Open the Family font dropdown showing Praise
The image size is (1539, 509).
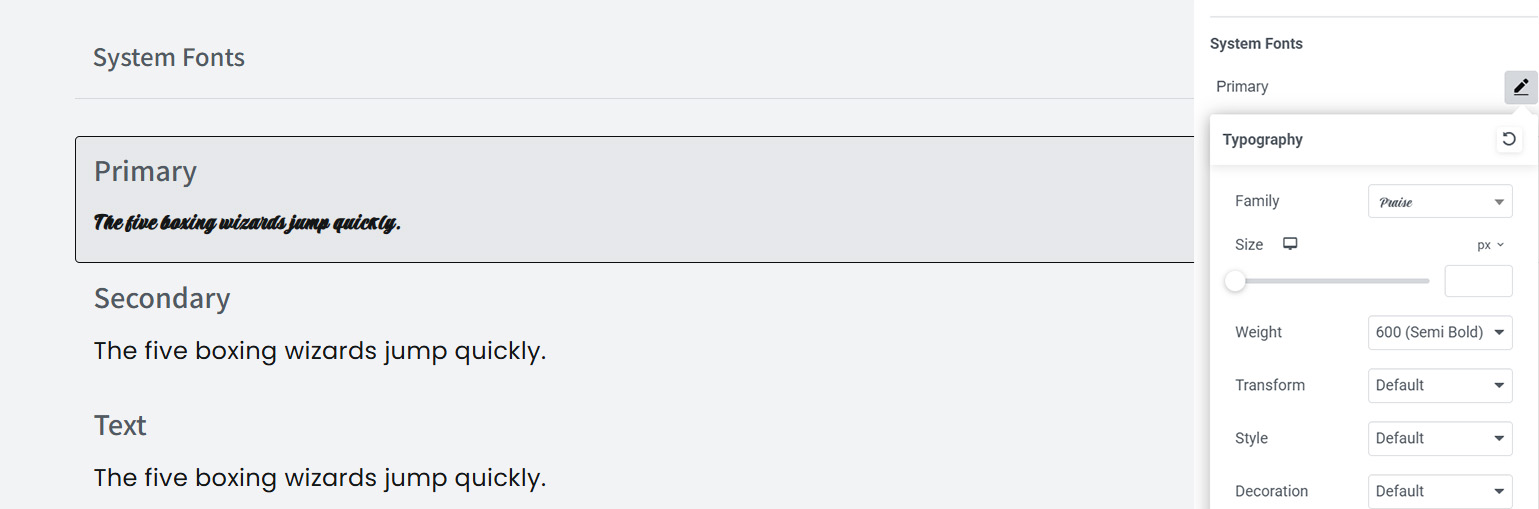coord(1439,201)
